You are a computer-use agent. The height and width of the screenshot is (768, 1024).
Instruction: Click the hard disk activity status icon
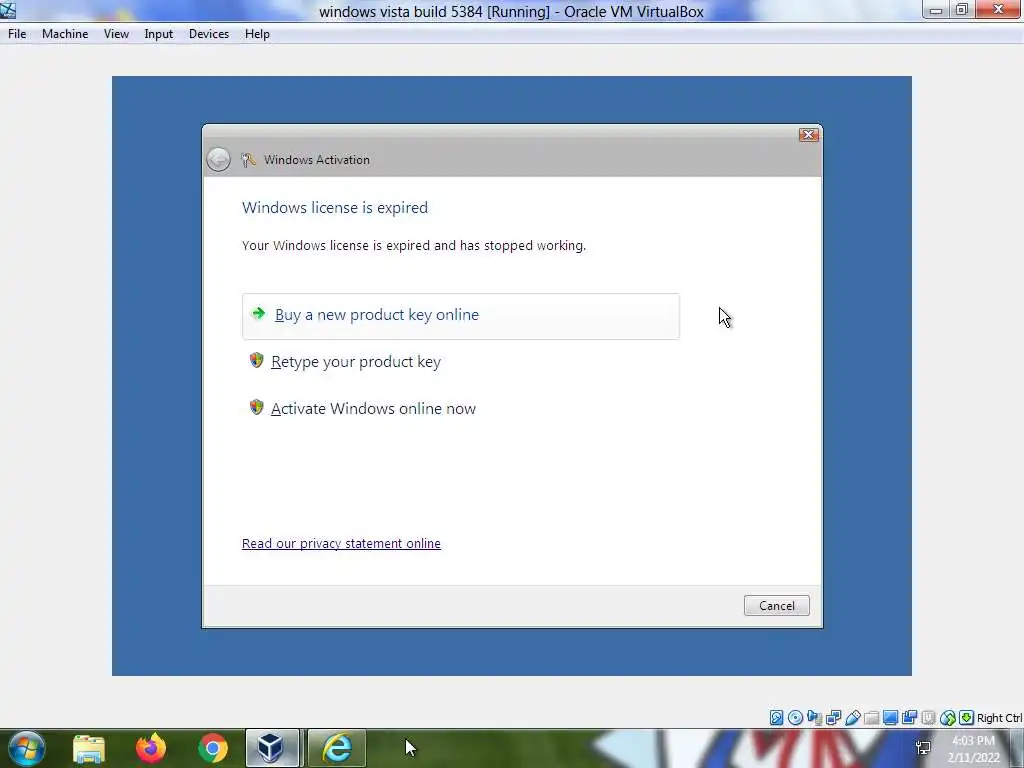pos(776,718)
